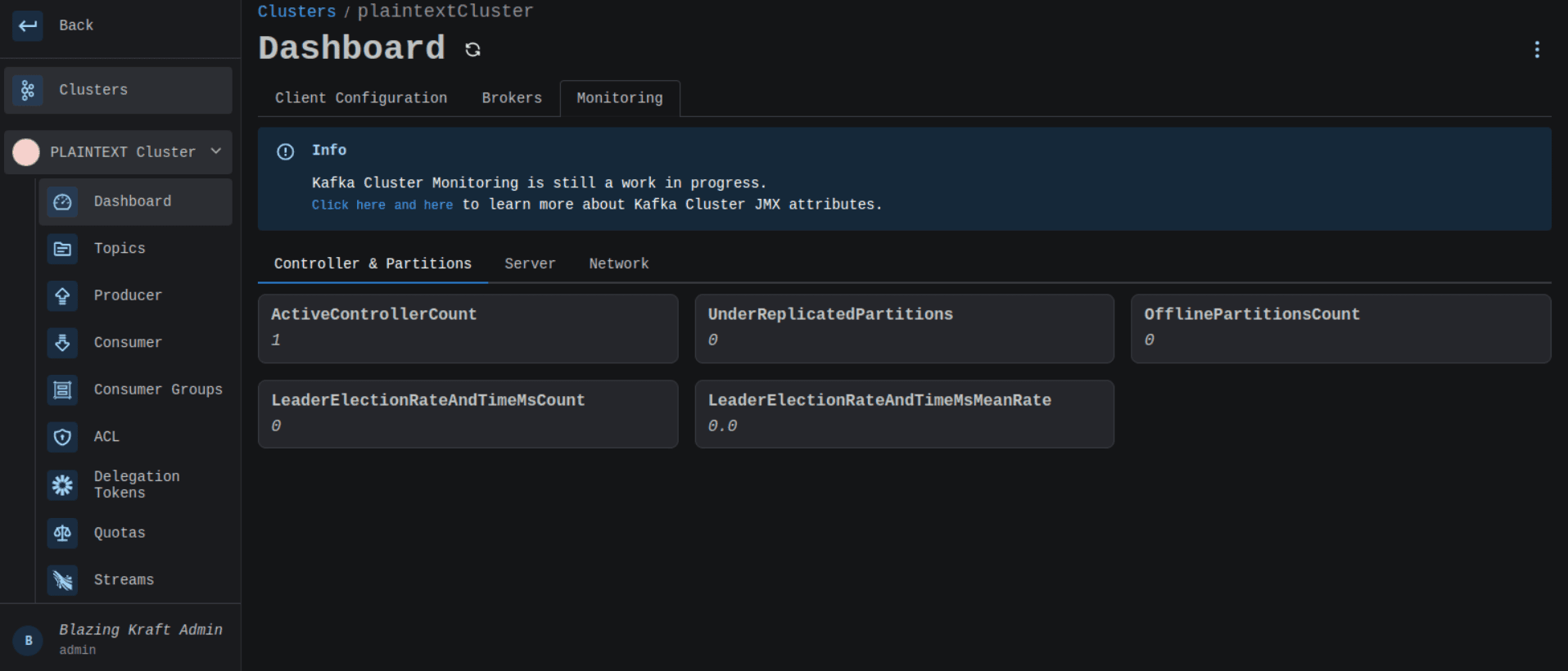Click the Delegation Tokens icon
The height and width of the screenshot is (671, 1568).
62,484
